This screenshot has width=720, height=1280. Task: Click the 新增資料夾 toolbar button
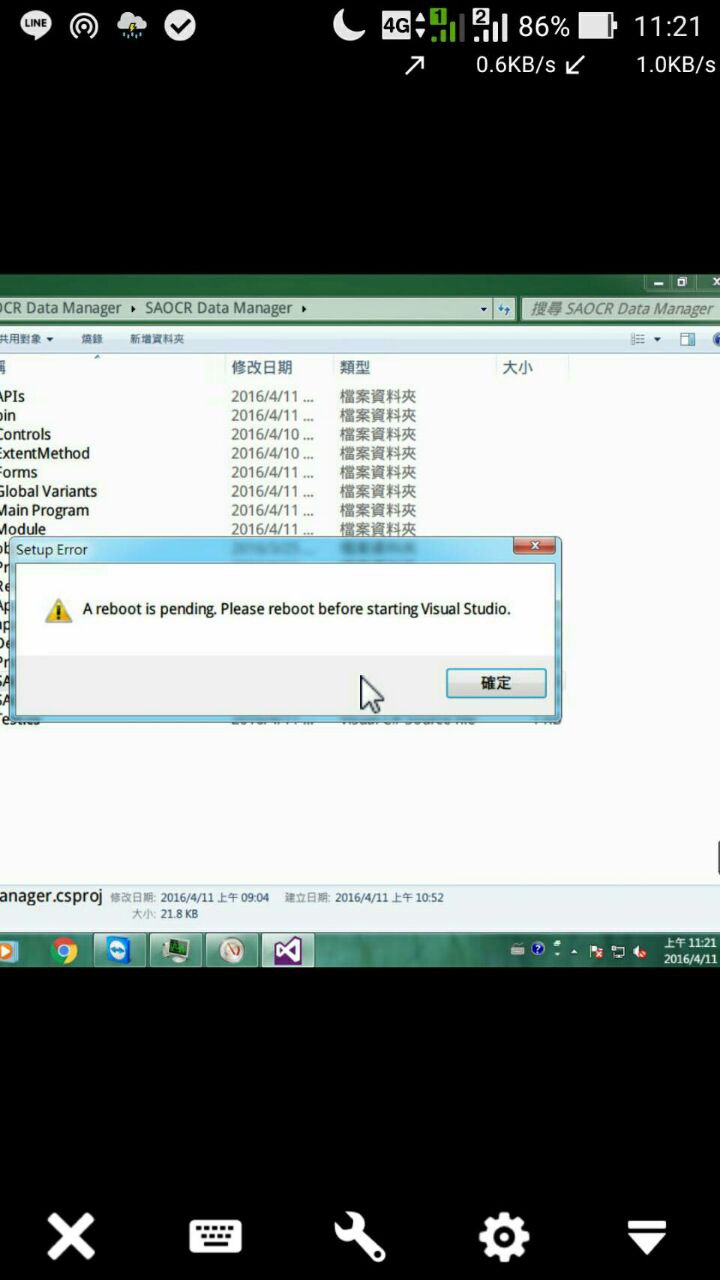point(157,339)
